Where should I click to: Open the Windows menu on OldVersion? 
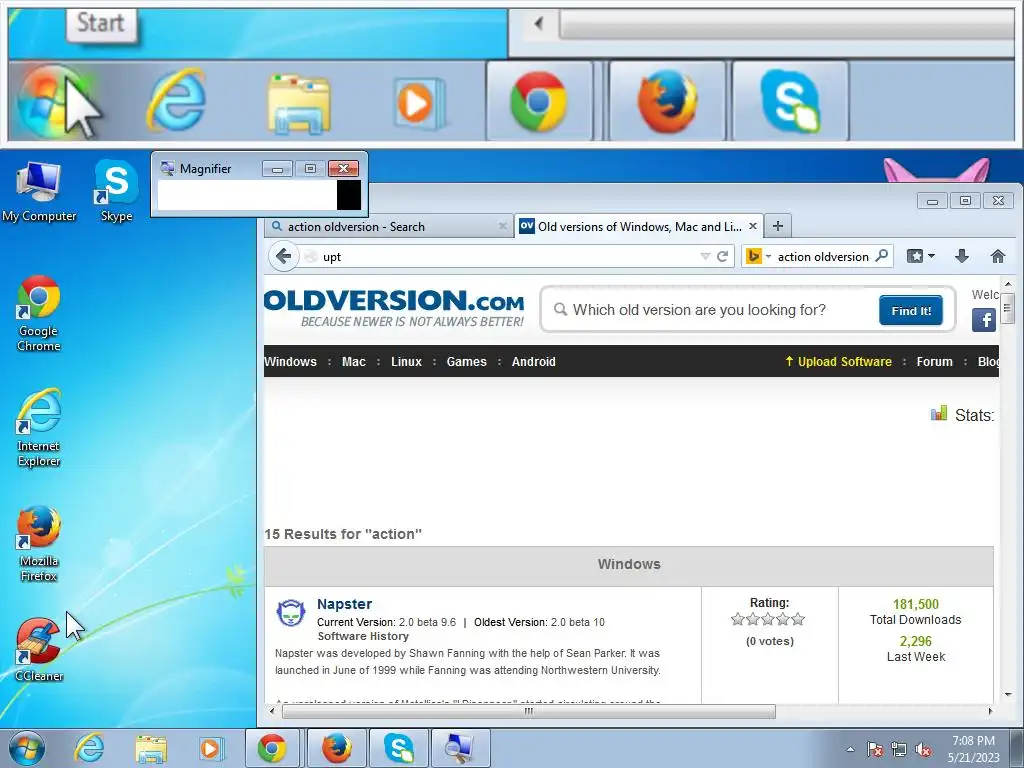tap(290, 362)
